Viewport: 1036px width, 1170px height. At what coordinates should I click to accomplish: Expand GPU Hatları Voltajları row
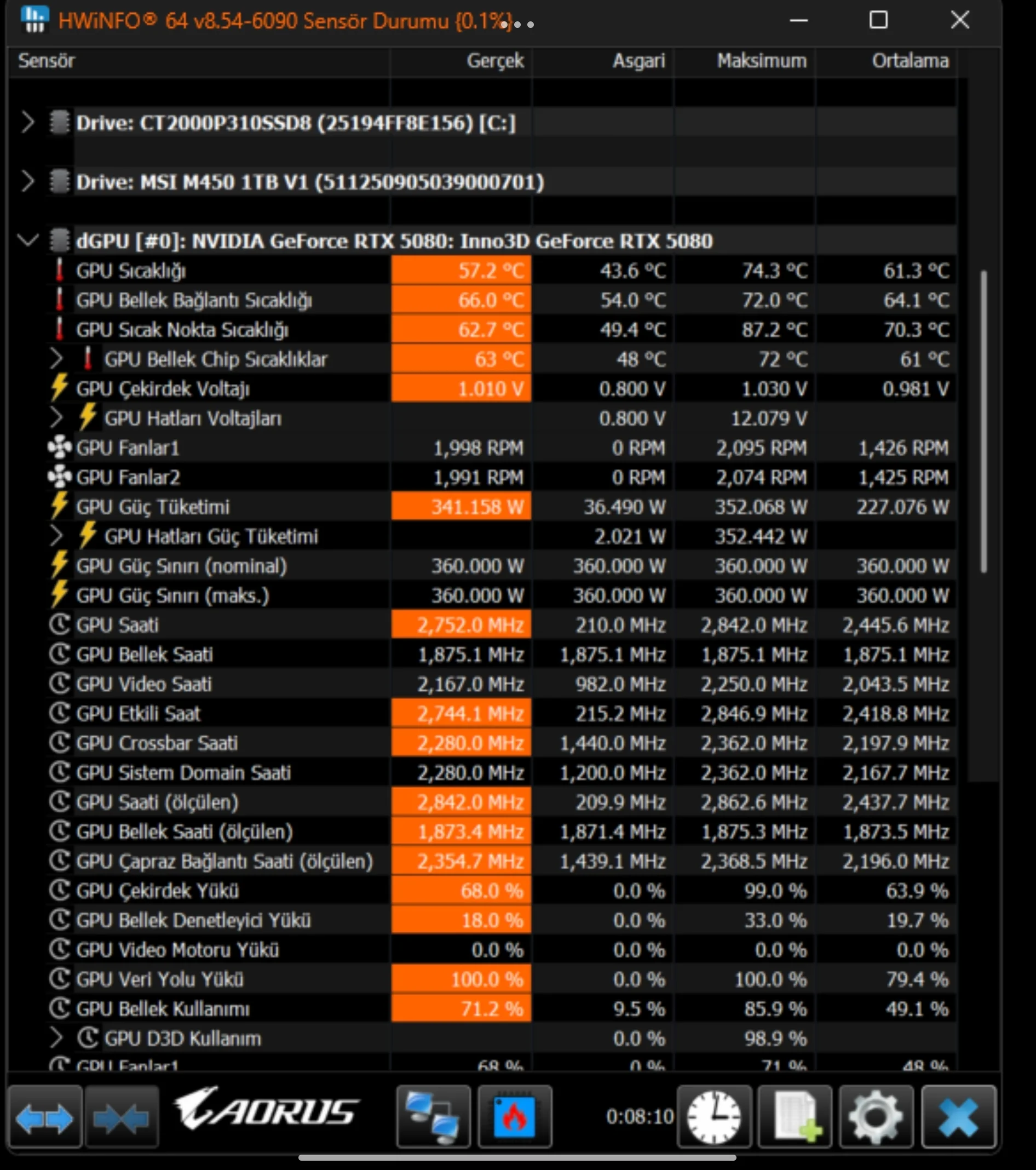(x=55, y=418)
